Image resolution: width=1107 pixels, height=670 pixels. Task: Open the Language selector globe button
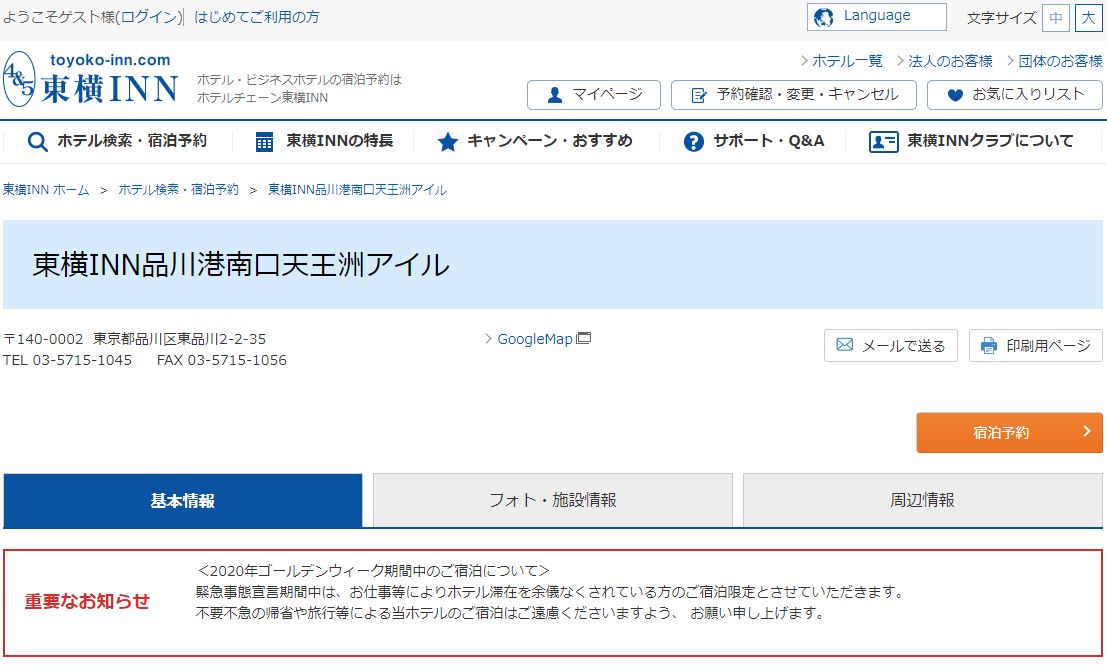point(876,17)
